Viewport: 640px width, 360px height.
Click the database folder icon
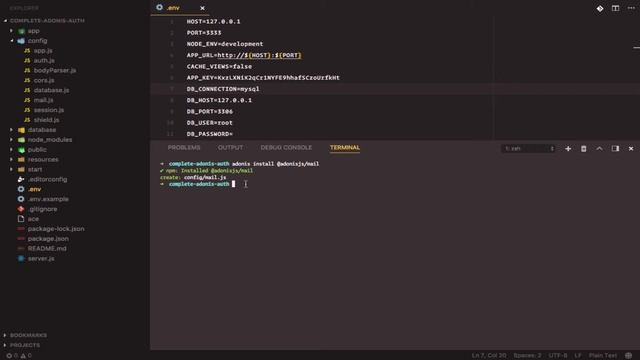point(21,130)
